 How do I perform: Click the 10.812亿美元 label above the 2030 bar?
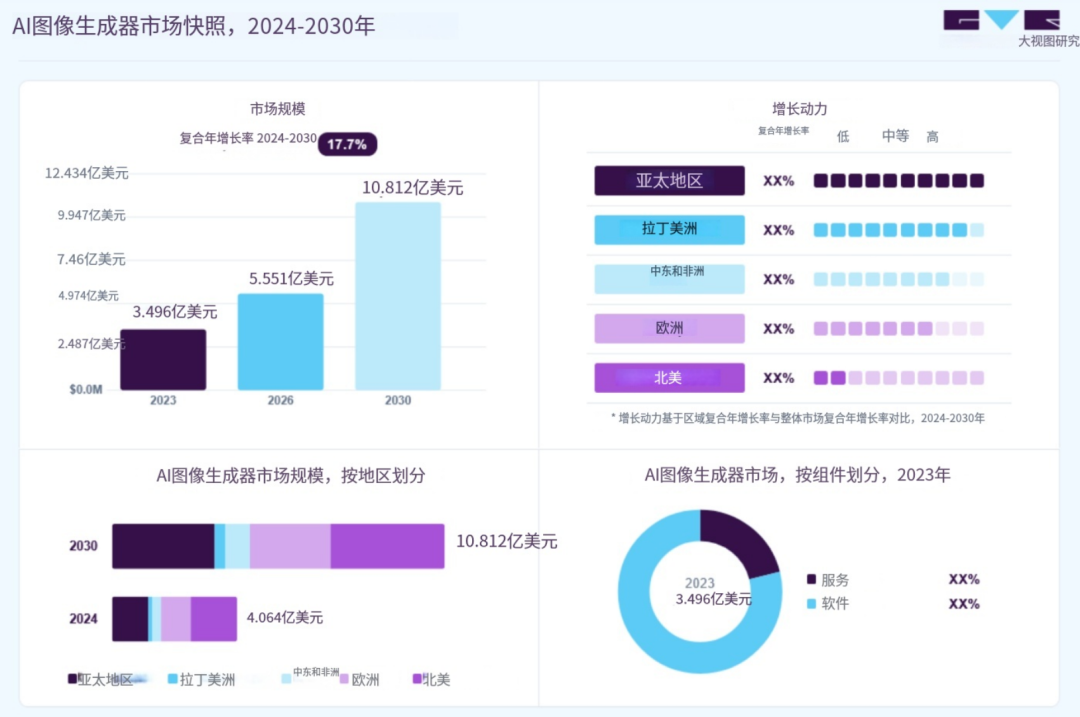[413, 187]
